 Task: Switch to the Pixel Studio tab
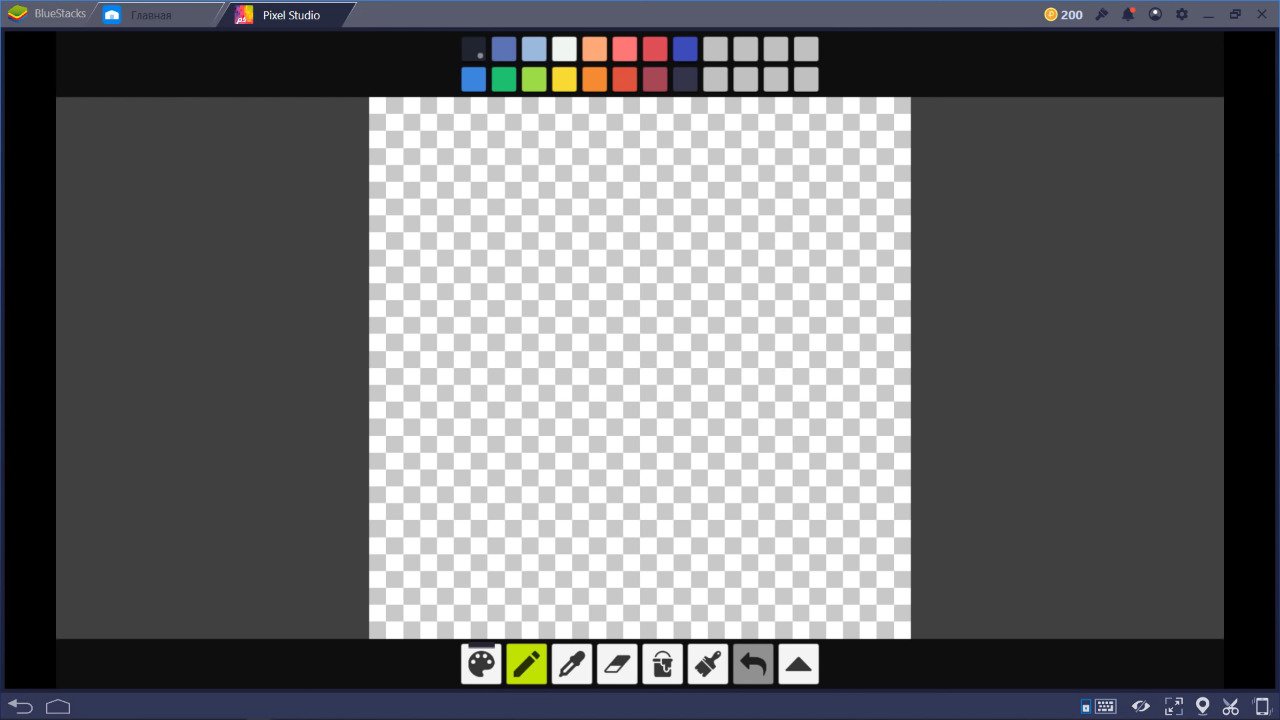[290, 15]
